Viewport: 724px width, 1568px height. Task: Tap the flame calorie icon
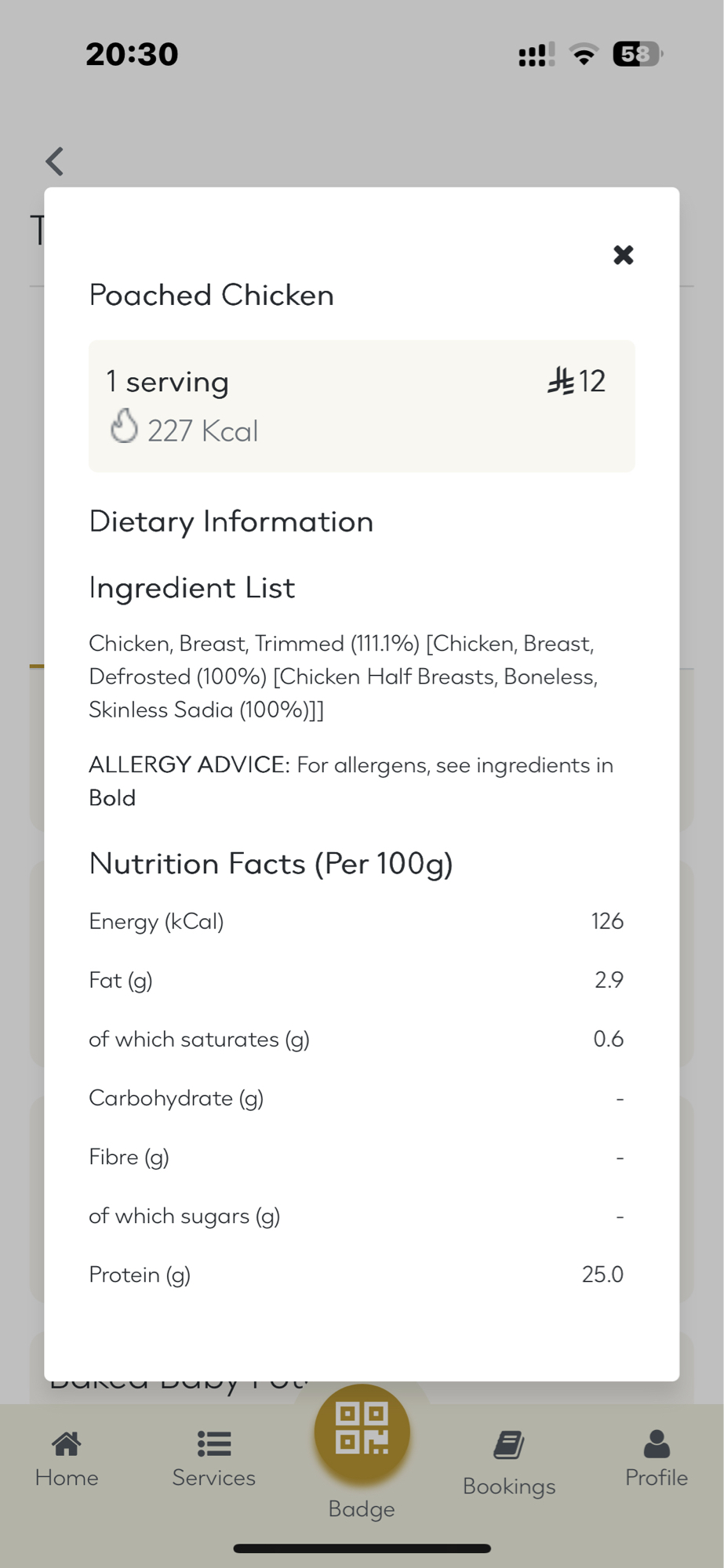124,426
